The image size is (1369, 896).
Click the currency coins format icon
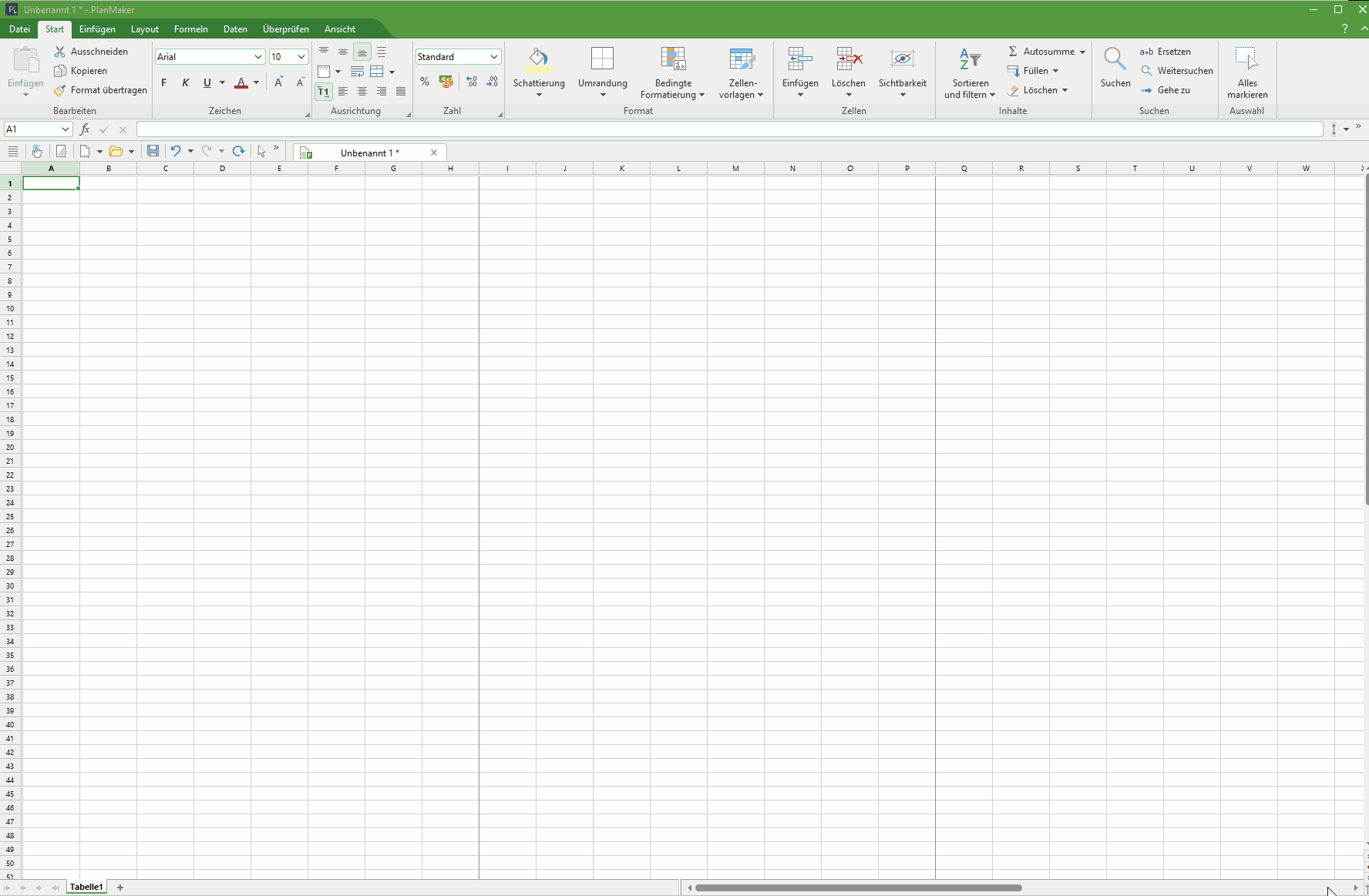446,82
